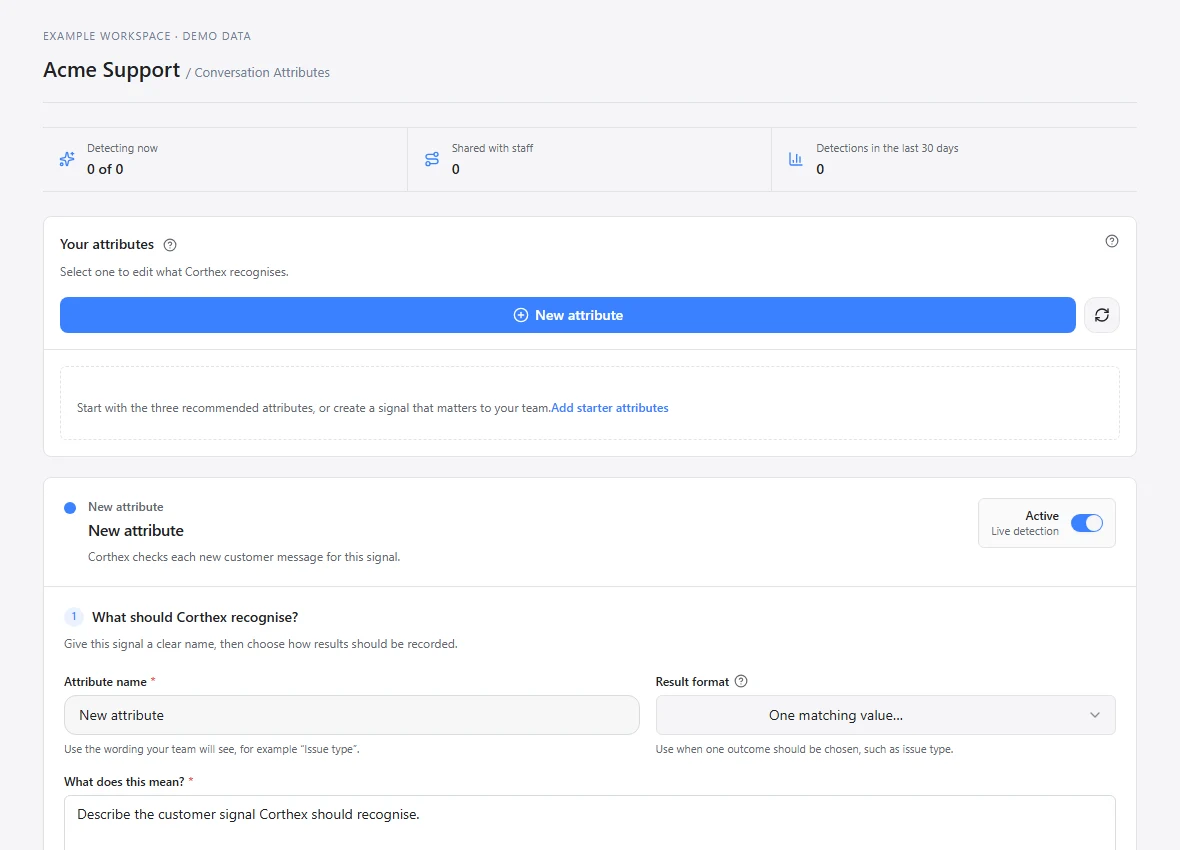Click the bold 'New attribute' panel title
The height and width of the screenshot is (850, 1180).
pyautogui.click(x=136, y=531)
